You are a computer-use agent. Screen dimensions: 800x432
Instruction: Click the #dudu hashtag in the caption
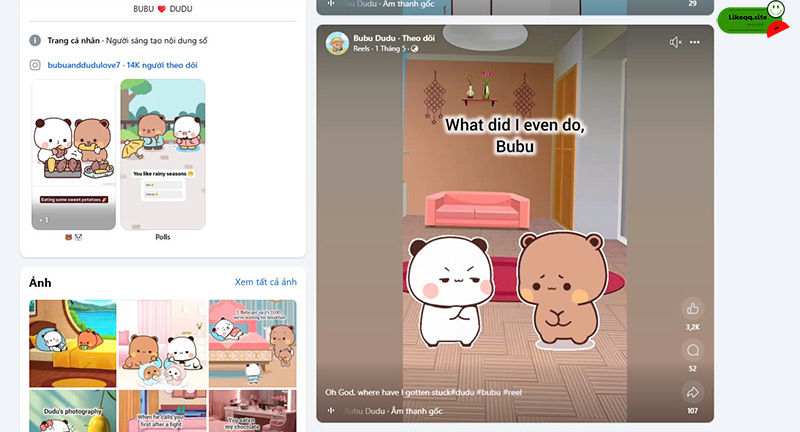point(462,392)
